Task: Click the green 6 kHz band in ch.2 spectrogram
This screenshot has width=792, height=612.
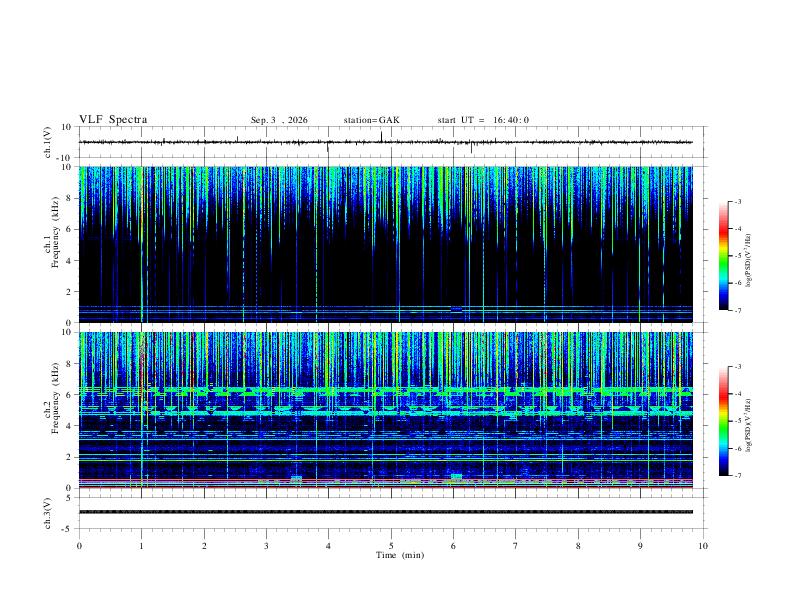Action: pos(385,390)
